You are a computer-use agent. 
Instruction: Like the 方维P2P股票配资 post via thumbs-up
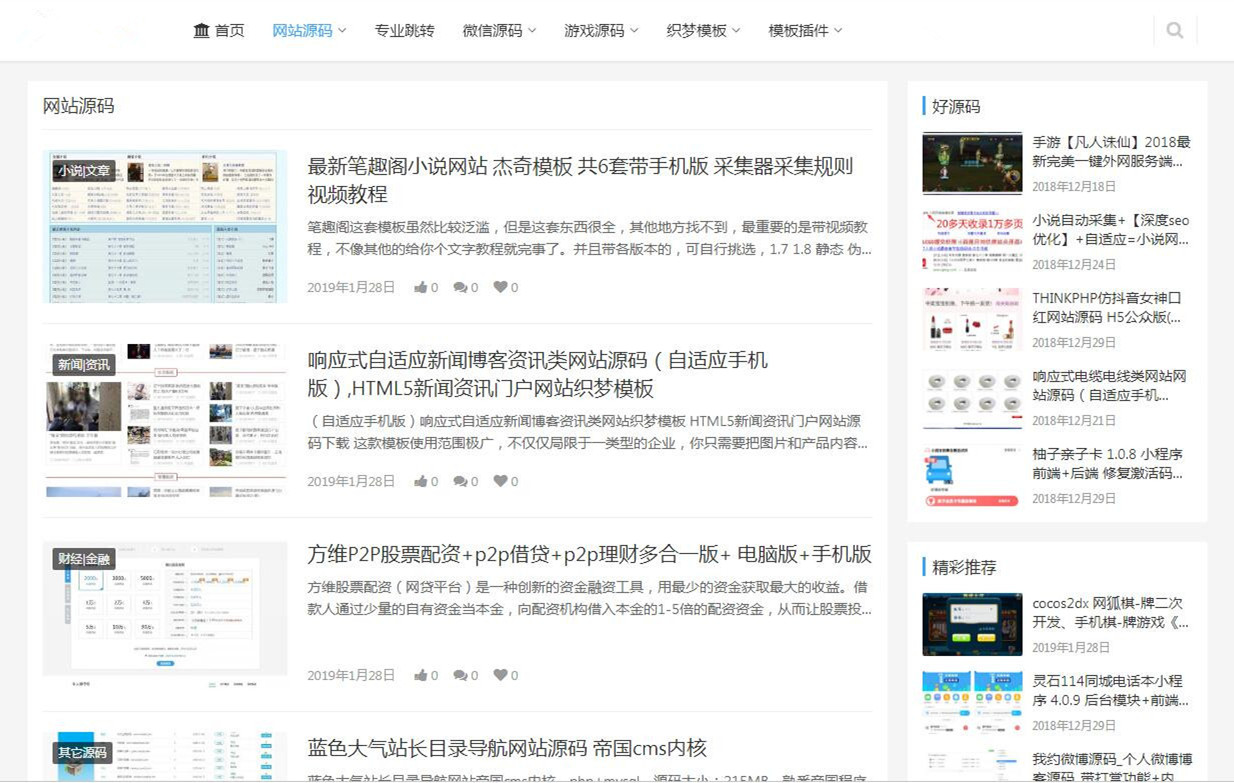click(x=421, y=675)
